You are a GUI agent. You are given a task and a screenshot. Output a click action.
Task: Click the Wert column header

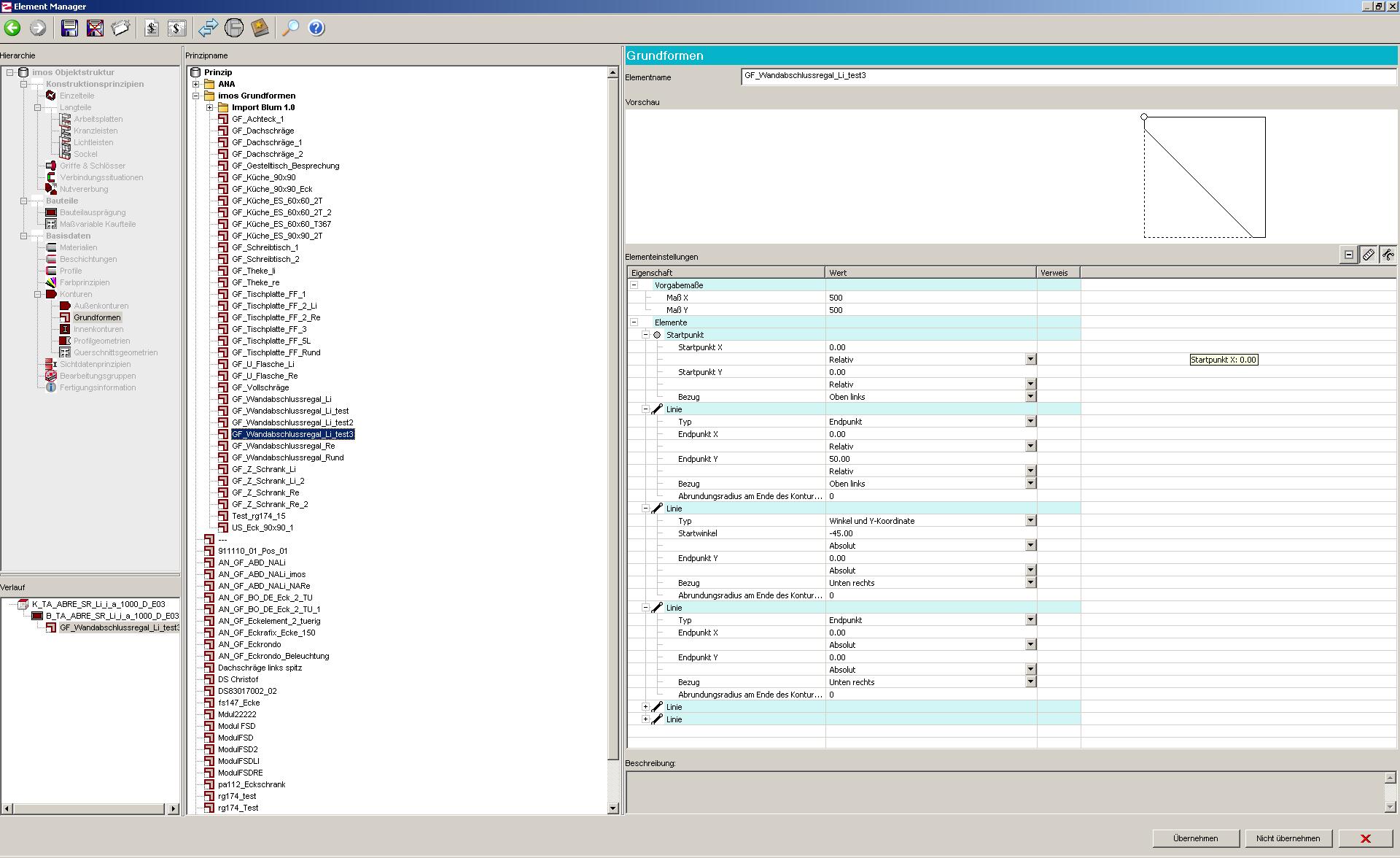click(x=931, y=273)
